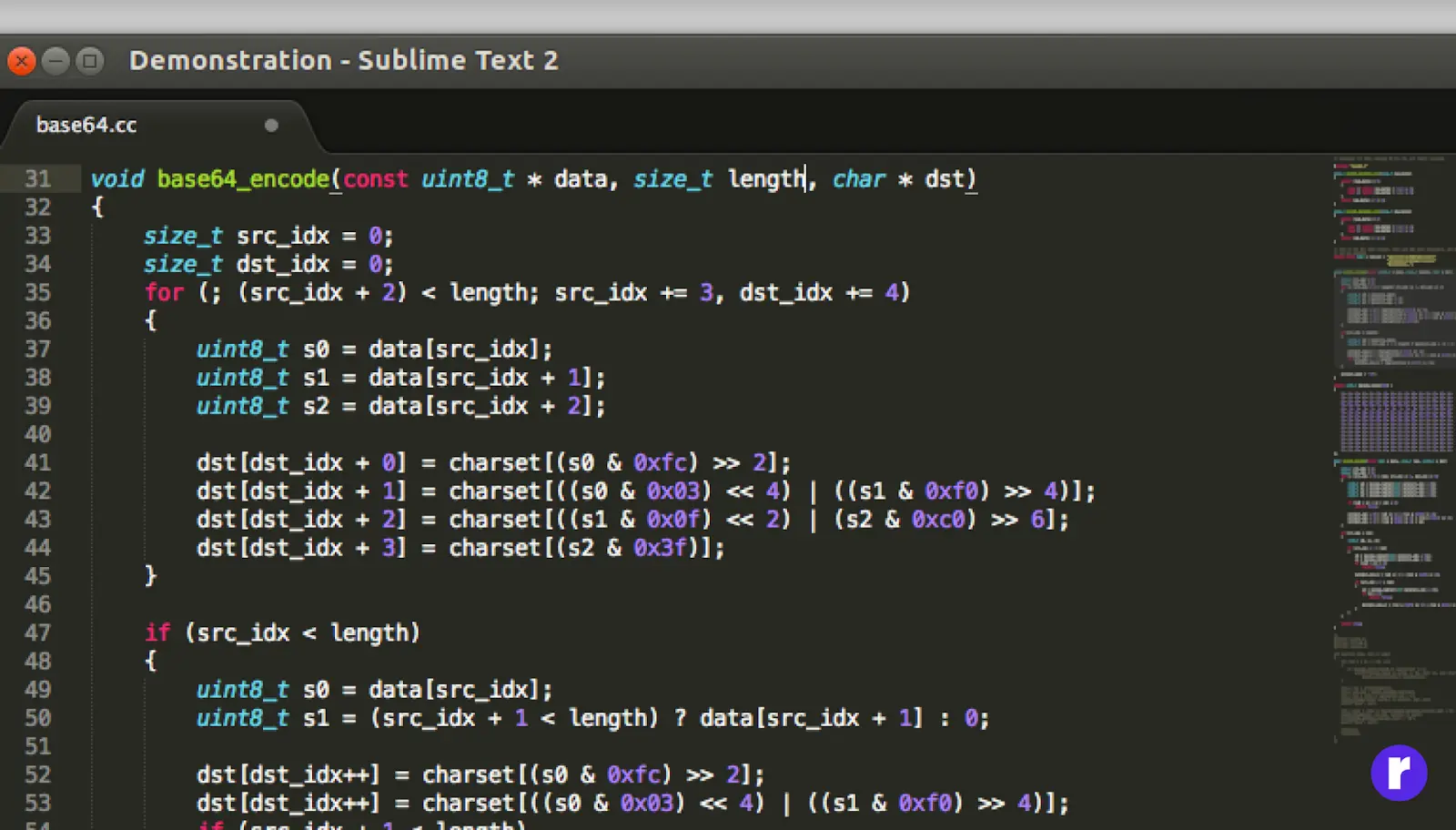The image size is (1456, 830).
Task: Click 'uint8_t' in the function signature
Action: click(x=468, y=179)
